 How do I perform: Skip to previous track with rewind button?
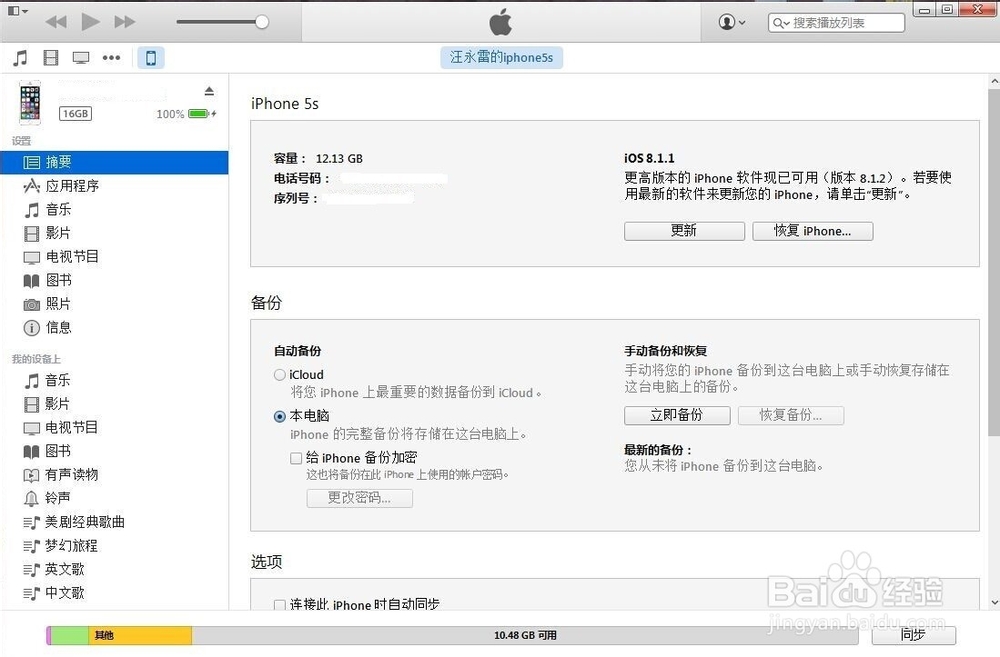56,22
